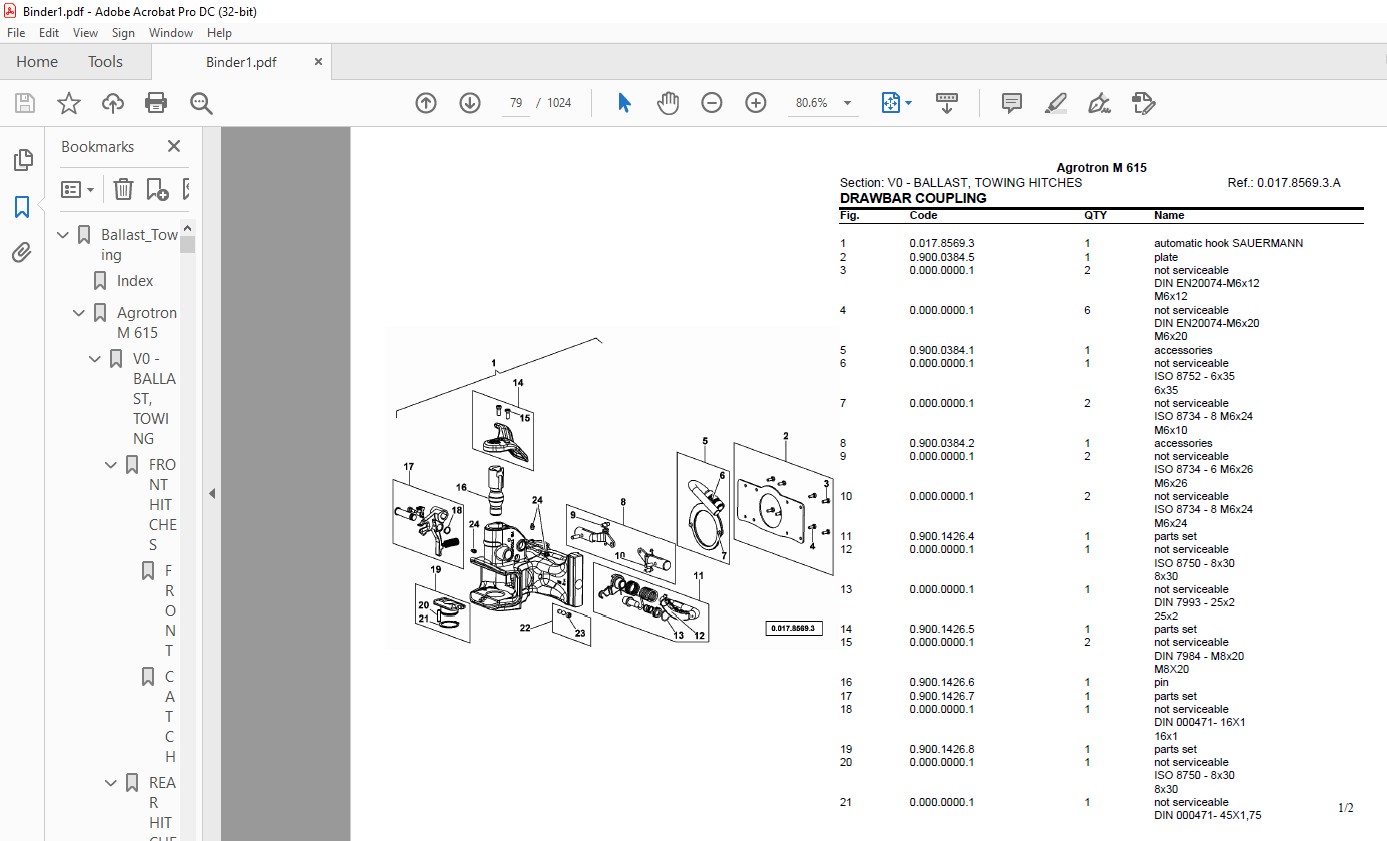
Task: Open the zoom percentage dropdown
Action: coord(848,103)
